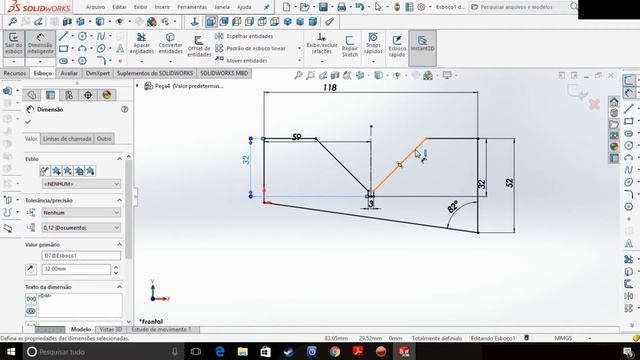
Task: Select the Sketch Fillet tool
Action: [x=101, y=61]
